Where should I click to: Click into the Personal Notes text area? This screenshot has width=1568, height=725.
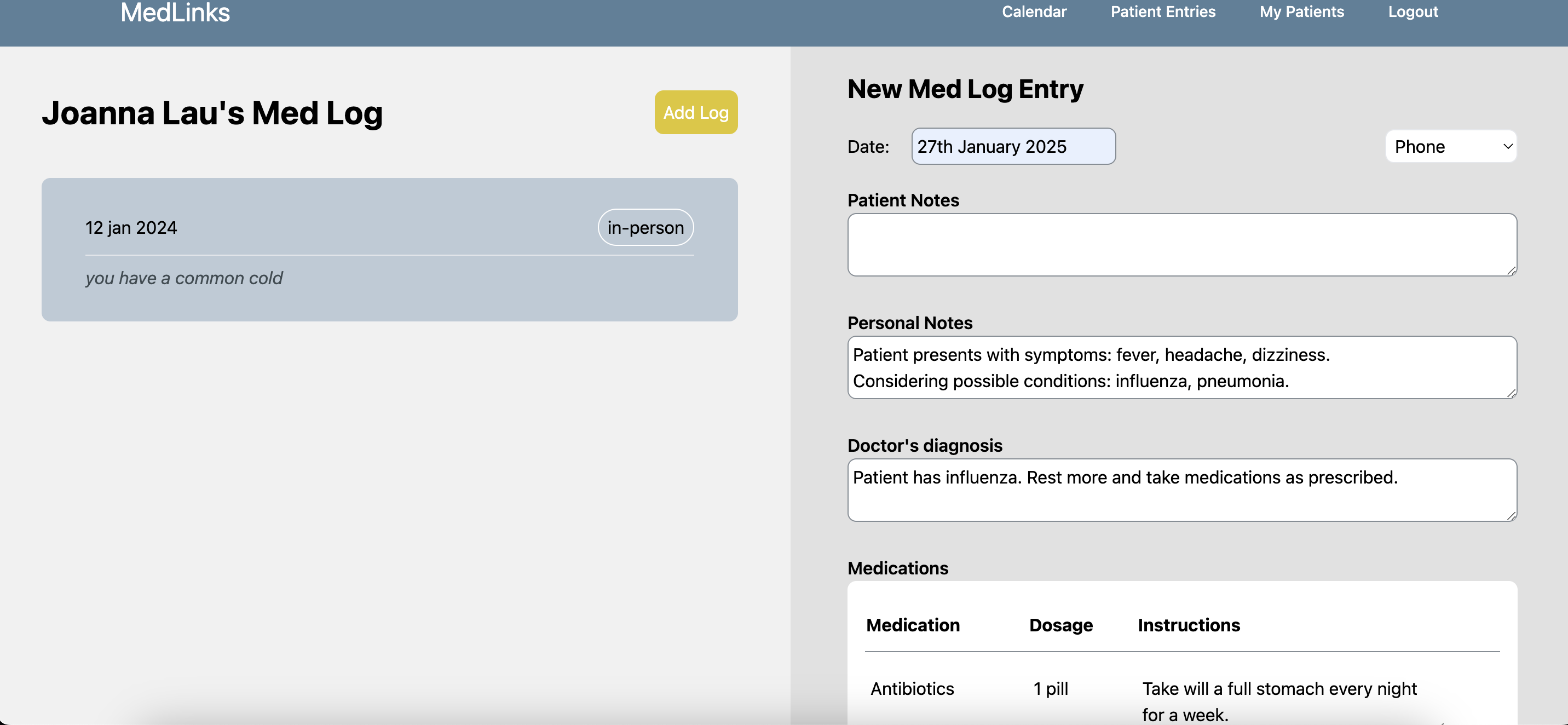[x=1181, y=367]
